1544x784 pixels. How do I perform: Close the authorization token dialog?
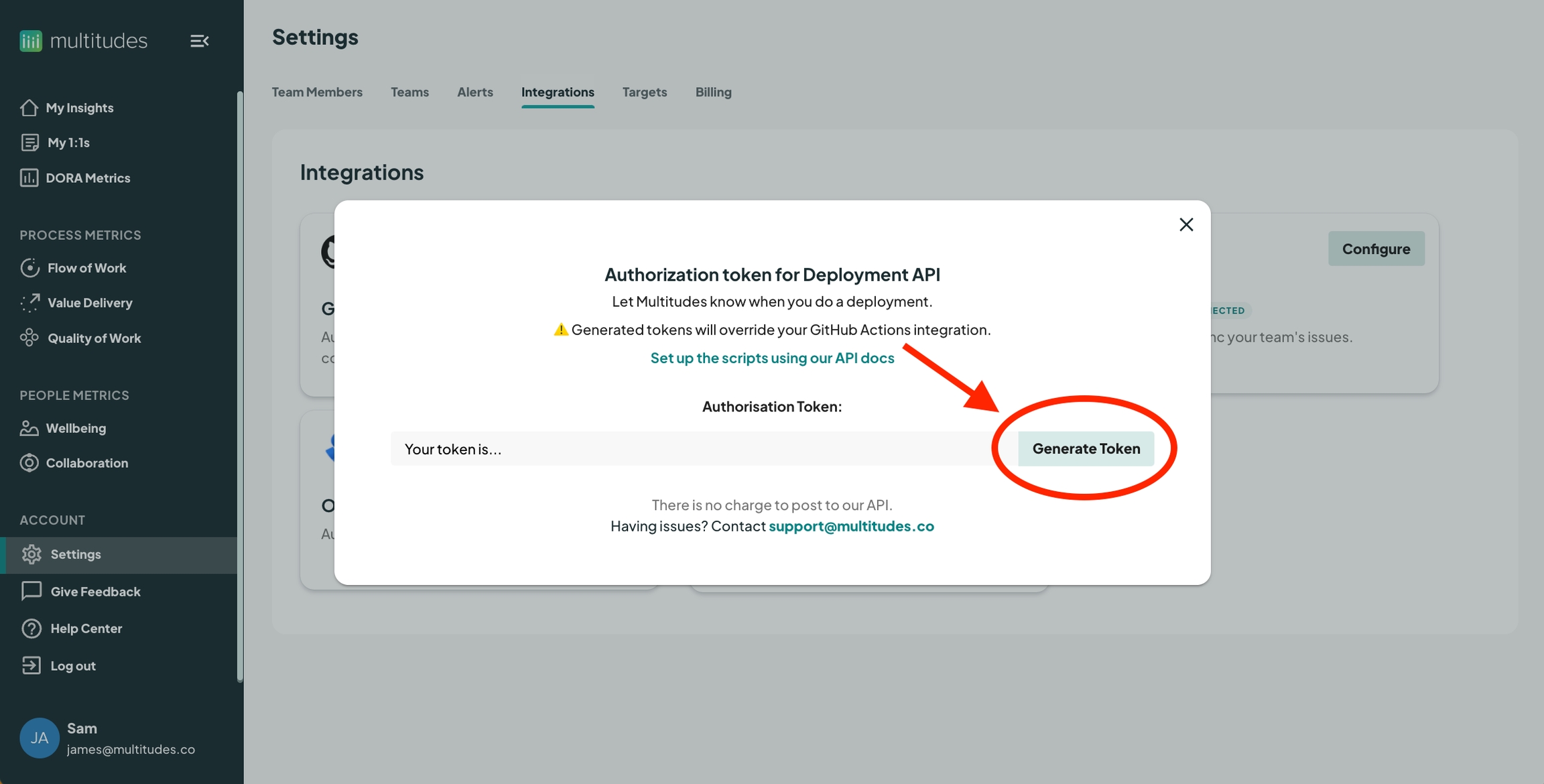point(1186,224)
